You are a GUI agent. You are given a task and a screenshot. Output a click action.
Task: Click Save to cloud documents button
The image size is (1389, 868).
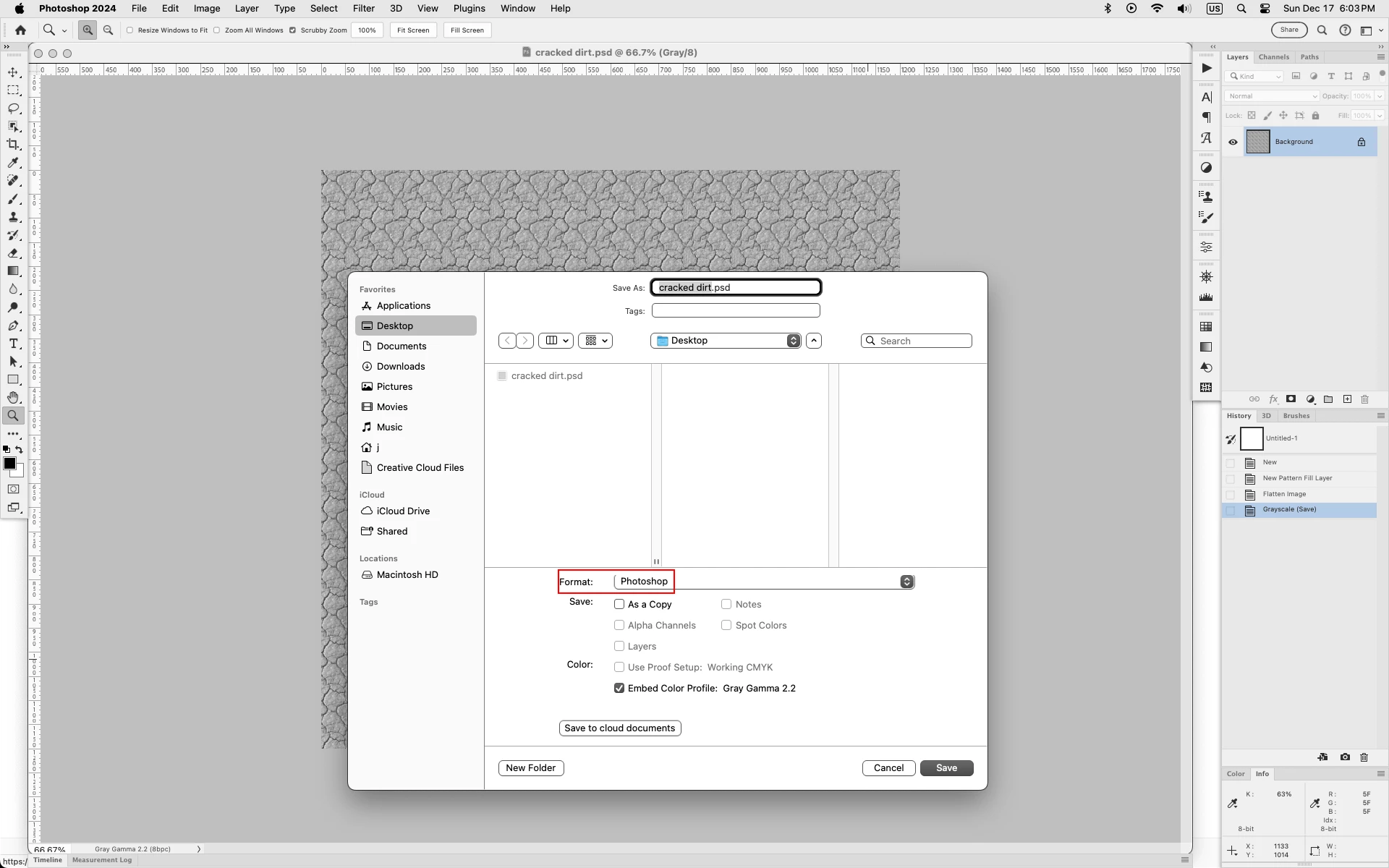click(619, 728)
